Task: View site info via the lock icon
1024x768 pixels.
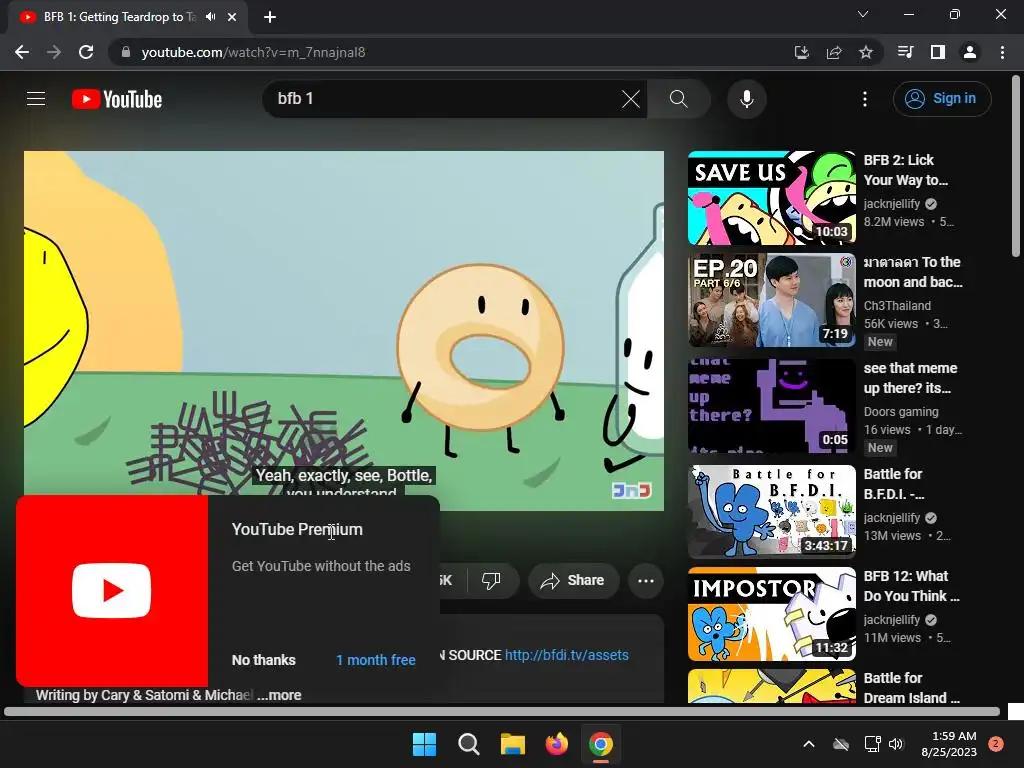Action: point(126,52)
